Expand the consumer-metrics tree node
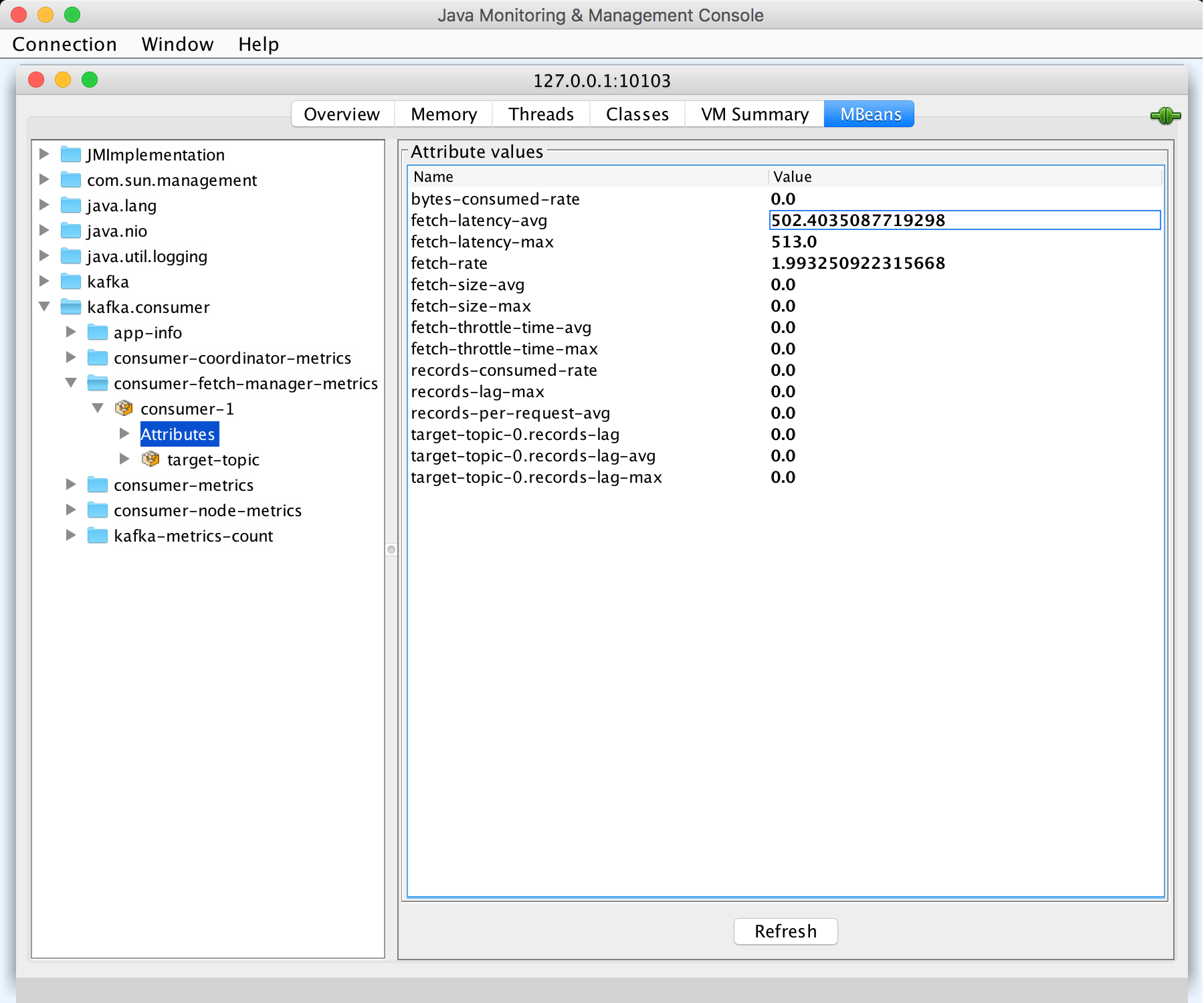This screenshot has width=1204, height=1003. (x=71, y=484)
